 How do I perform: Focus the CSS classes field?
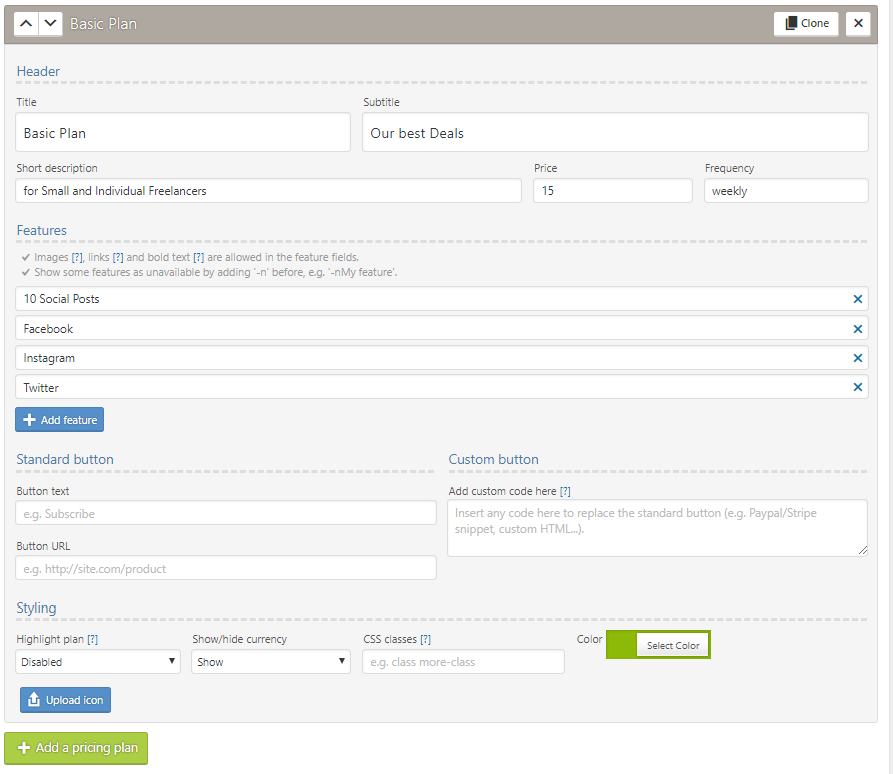[x=463, y=662]
